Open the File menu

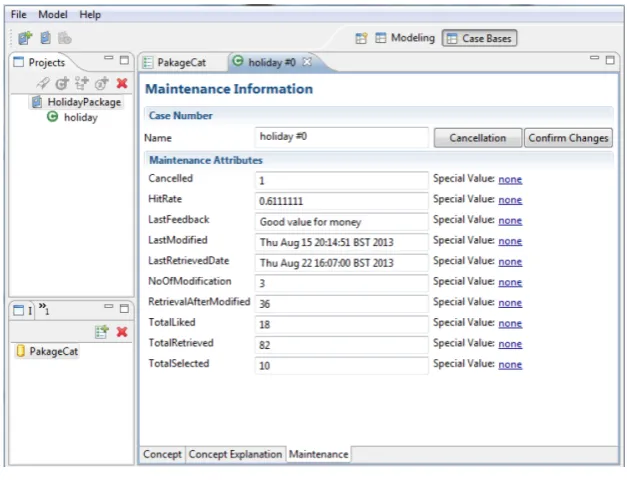click(x=18, y=14)
